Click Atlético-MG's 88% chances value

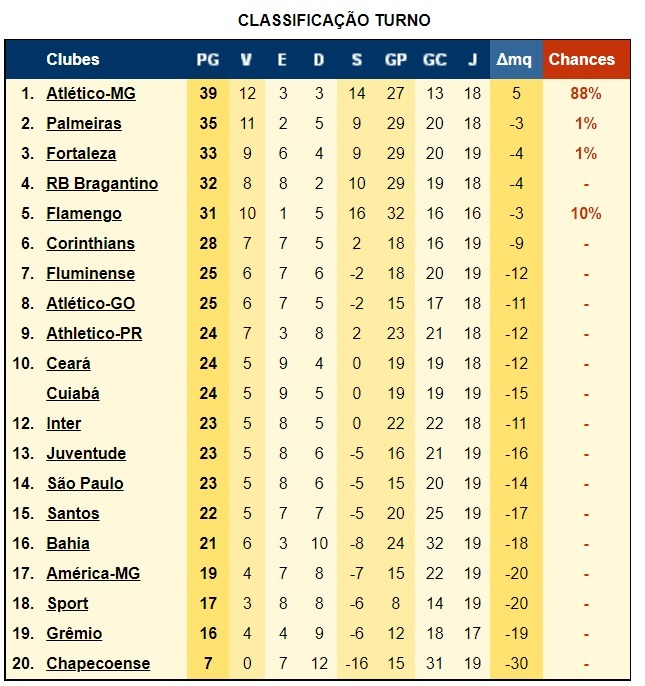pyautogui.click(x=586, y=93)
